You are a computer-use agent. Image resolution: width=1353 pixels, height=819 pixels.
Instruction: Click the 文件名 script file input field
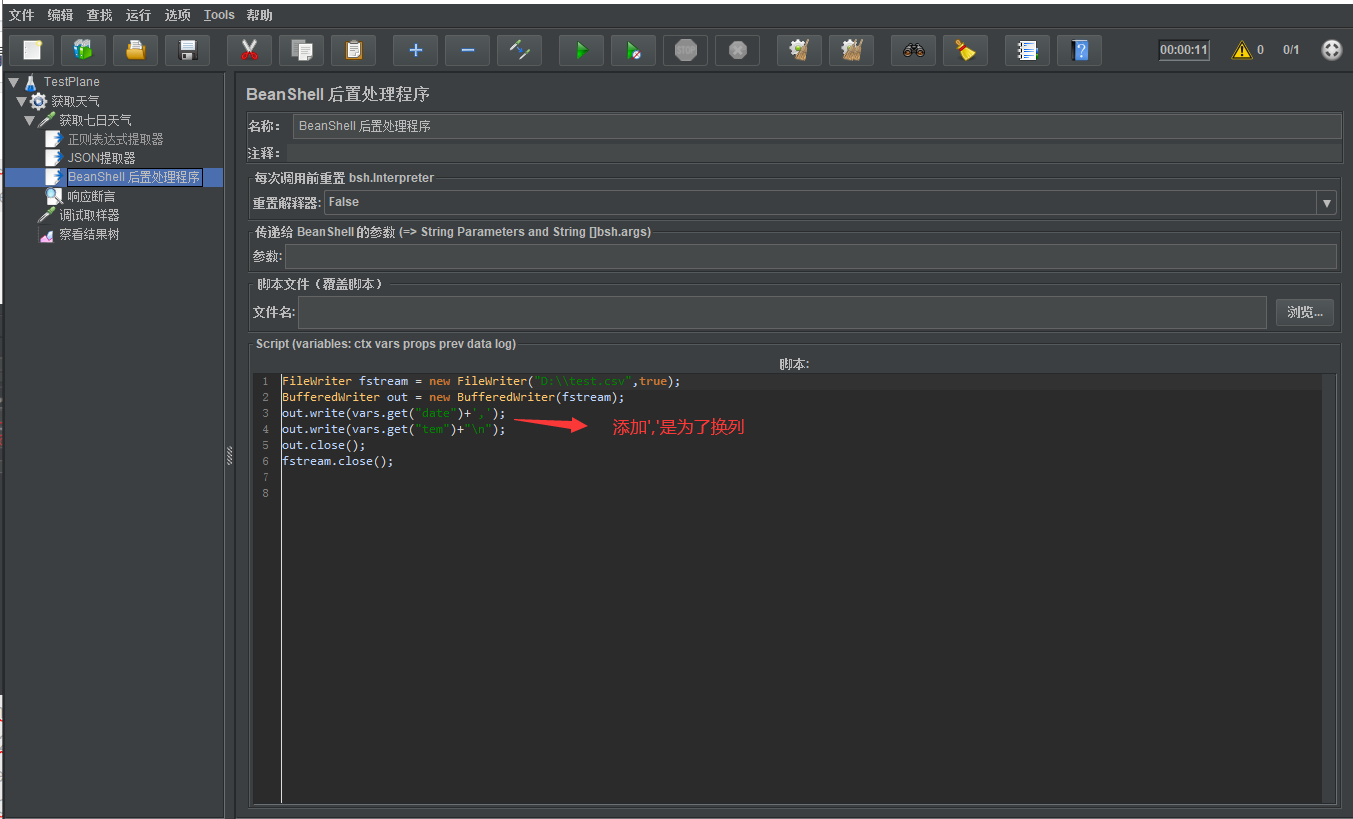[781, 313]
